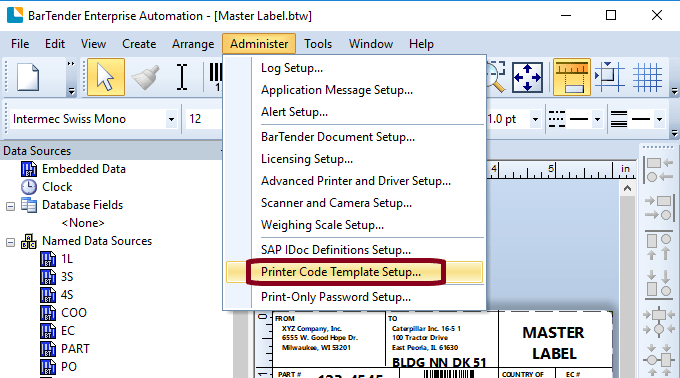680x378 pixels.
Task: Collapse the Named Data Sources tree node
Action: tap(10, 242)
